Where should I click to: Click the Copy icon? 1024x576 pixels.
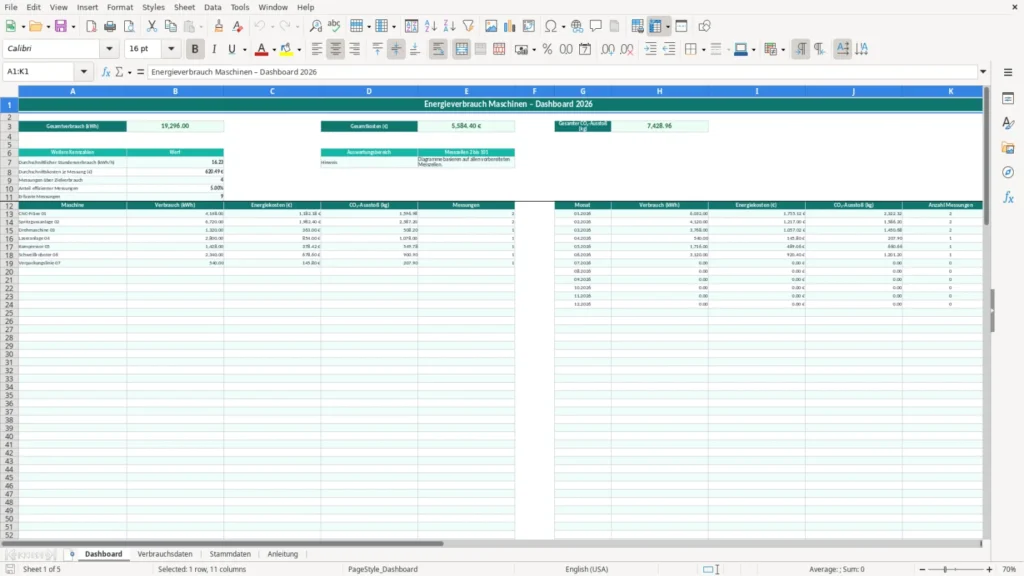(x=170, y=26)
